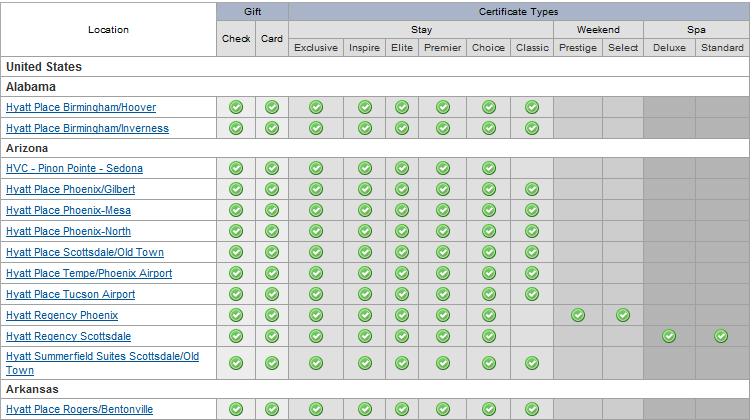Click Exclusive checkmark for Tucson Airport
The image size is (753, 420).
(x=316, y=294)
